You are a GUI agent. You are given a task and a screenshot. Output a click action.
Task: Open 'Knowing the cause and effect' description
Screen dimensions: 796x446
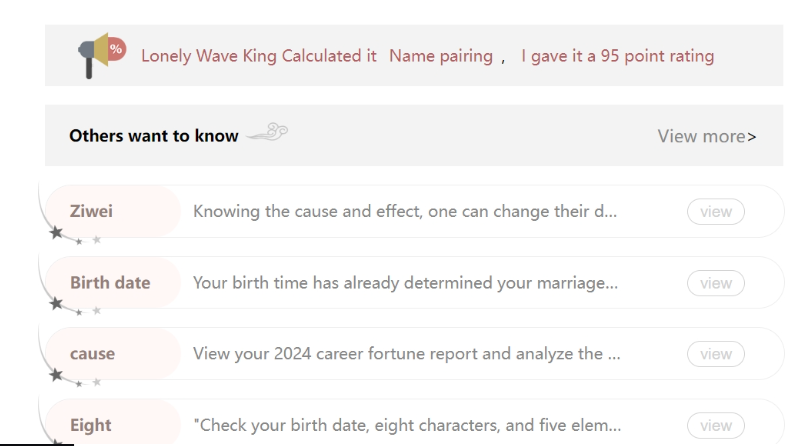coord(405,212)
